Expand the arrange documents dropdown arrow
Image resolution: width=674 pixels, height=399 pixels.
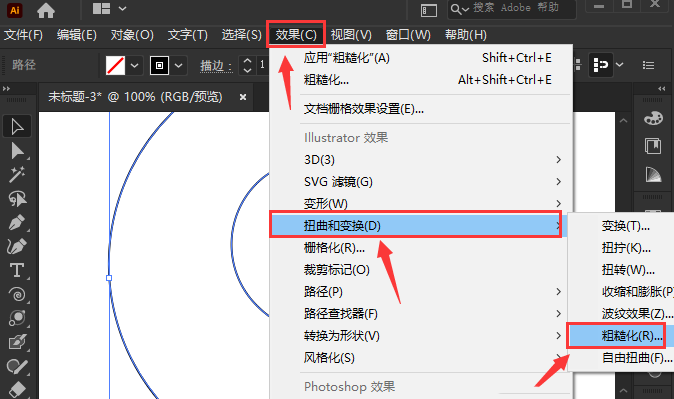click(123, 9)
